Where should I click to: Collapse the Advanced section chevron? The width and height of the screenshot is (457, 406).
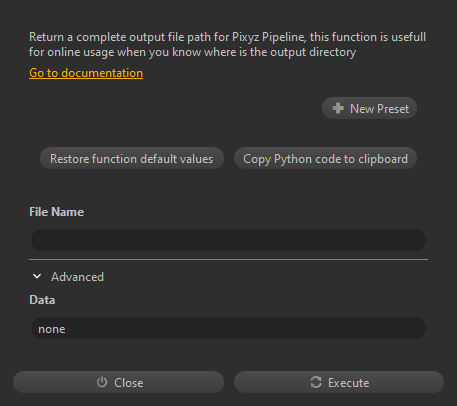point(37,276)
